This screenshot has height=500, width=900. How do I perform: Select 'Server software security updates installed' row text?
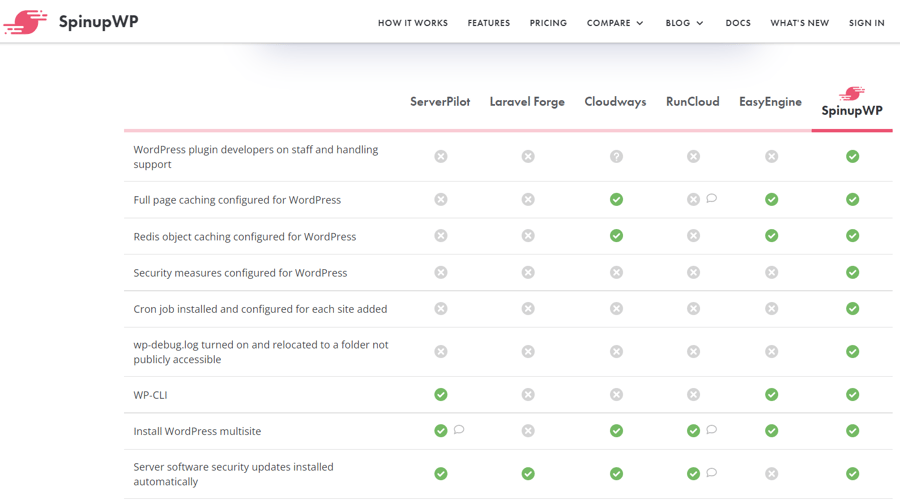click(233, 474)
